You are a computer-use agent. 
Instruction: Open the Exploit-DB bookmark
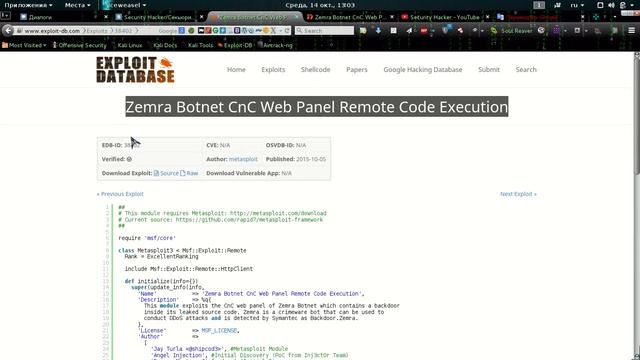pos(235,45)
